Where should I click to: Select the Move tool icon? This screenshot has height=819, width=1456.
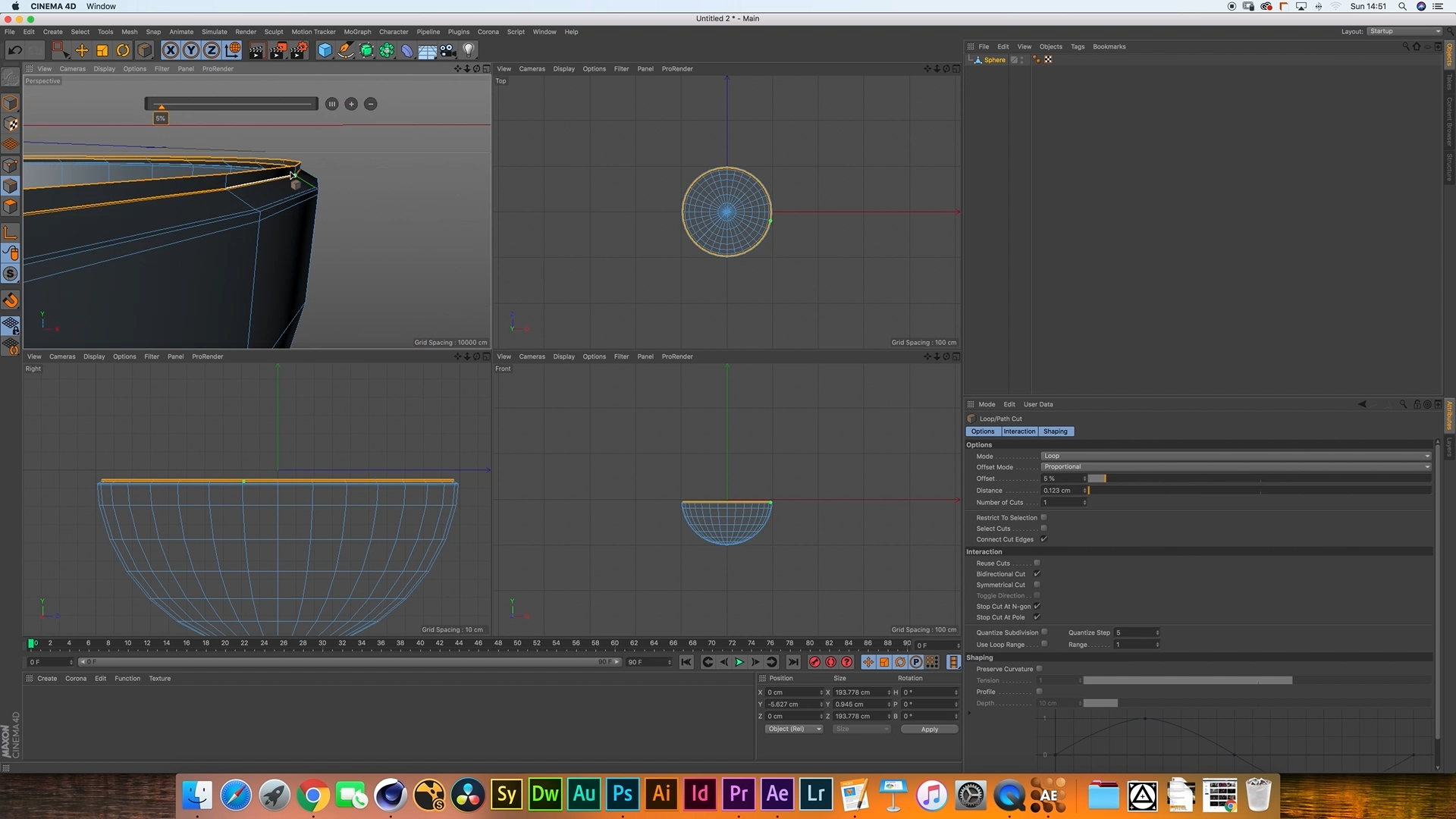(81, 51)
